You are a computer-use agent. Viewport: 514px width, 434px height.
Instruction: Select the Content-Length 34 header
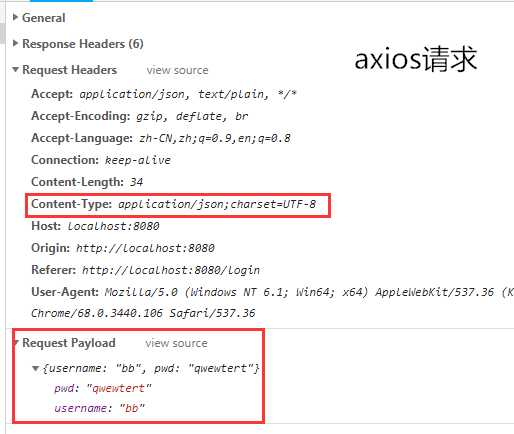87,182
